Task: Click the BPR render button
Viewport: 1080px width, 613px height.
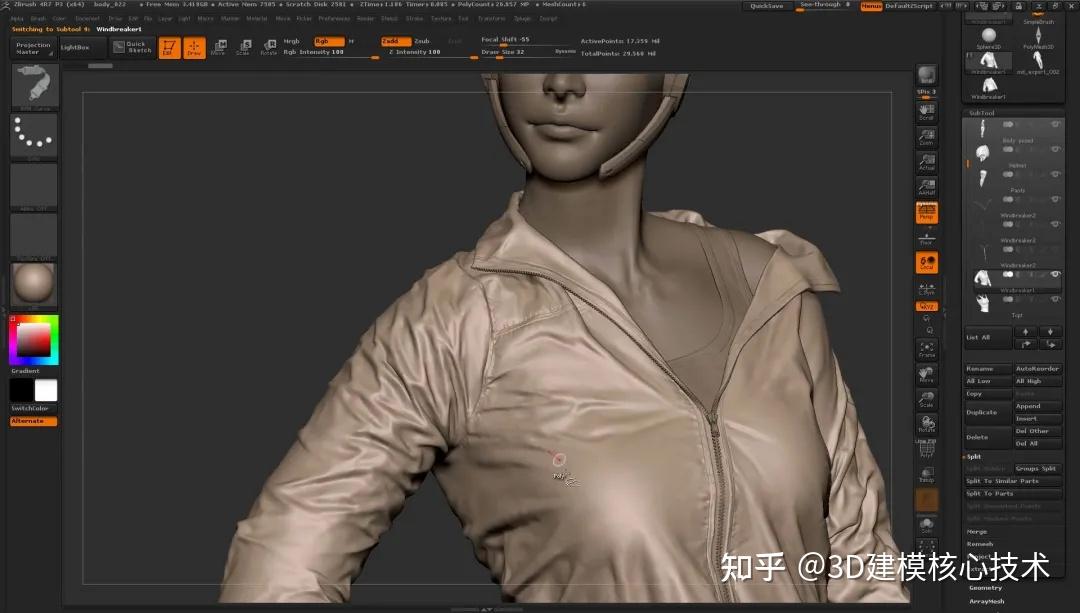Action: coord(926,76)
